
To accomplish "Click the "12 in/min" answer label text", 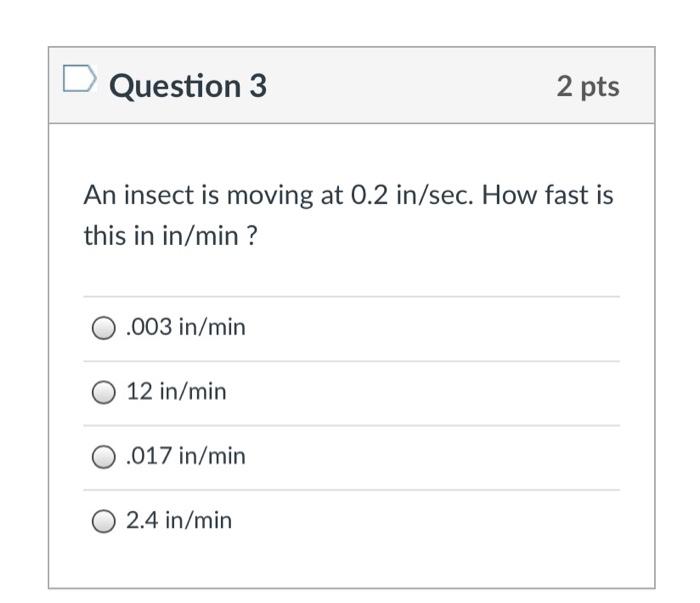I will tap(177, 392).
